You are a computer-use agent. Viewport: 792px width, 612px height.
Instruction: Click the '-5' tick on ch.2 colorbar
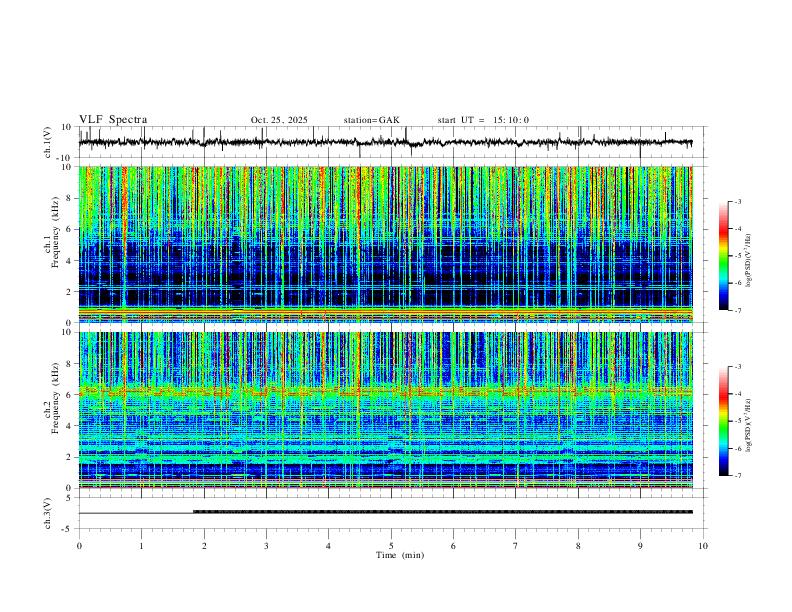click(x=737, y=421)
